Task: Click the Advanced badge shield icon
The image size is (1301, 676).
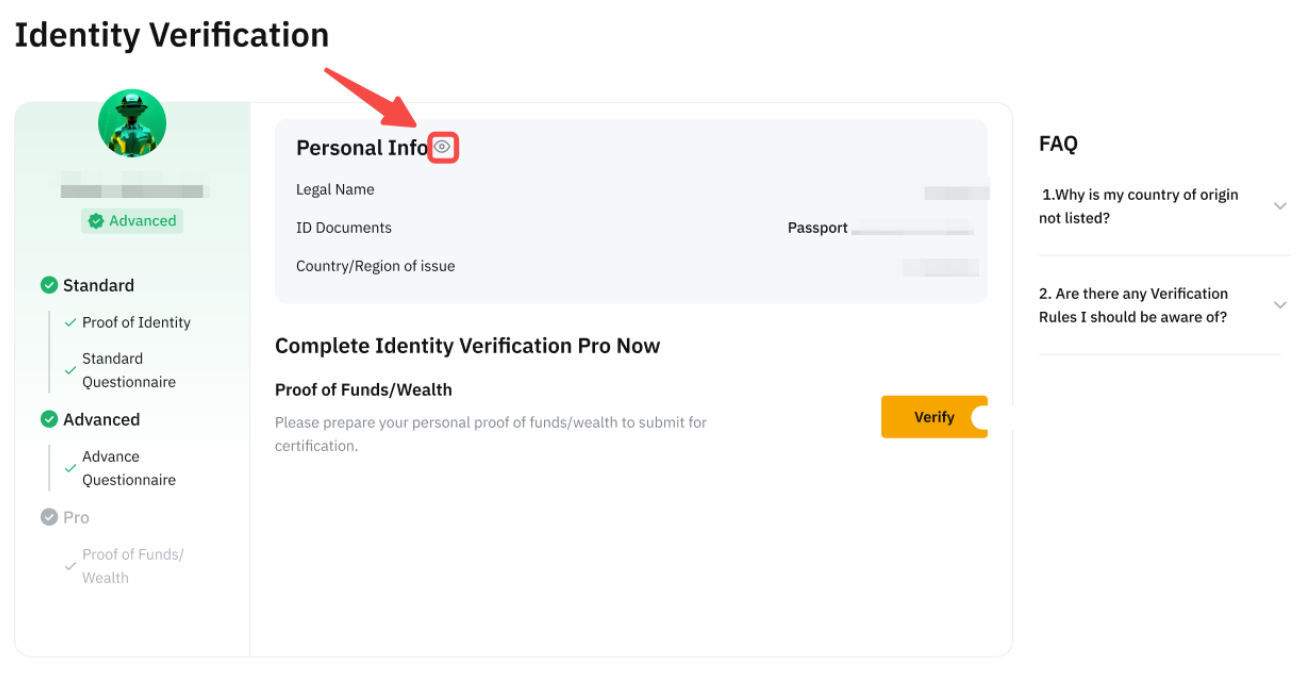Action: (96, 221)
